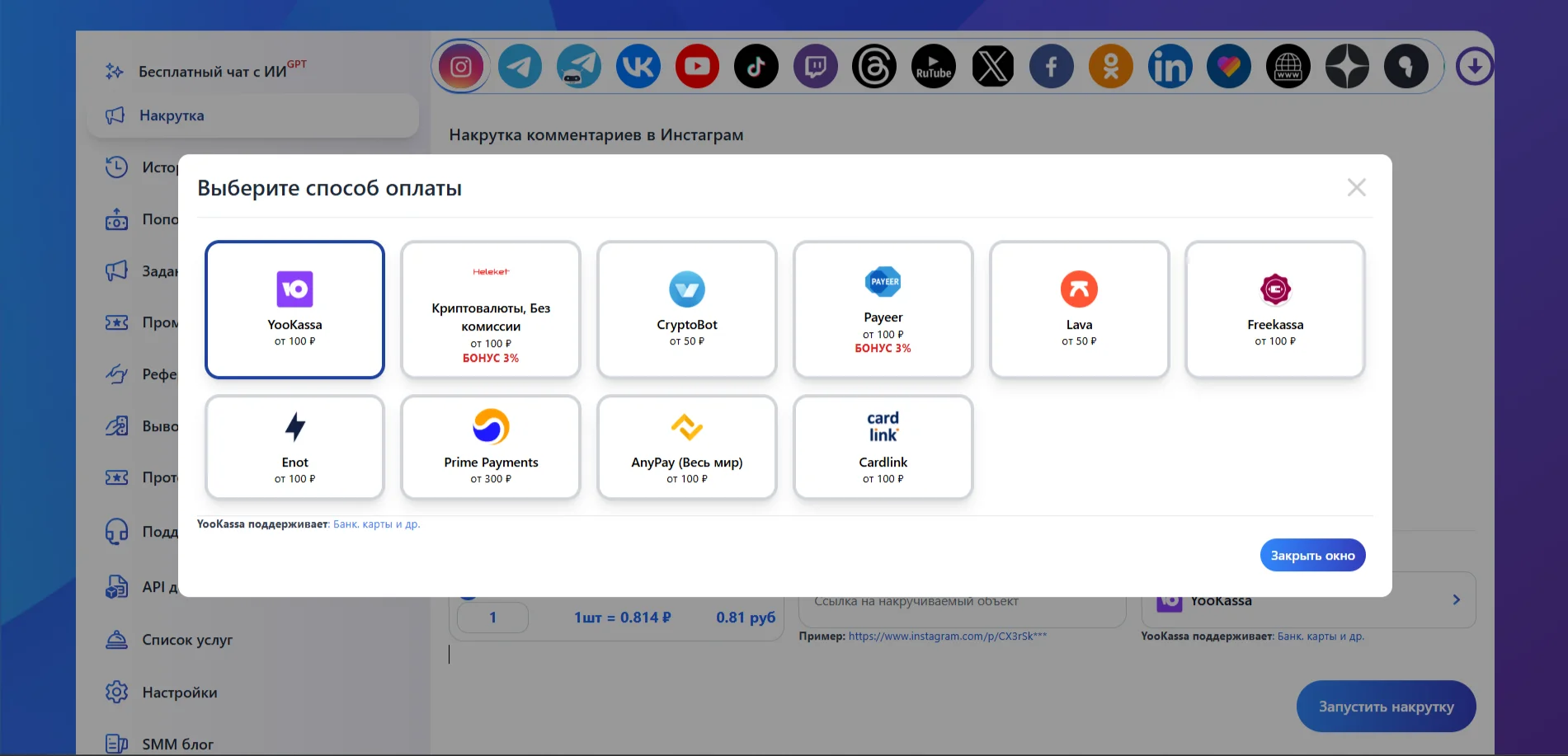Choose Heleket cryptocurrency payment option
1568x756 pixels.
coord(491,309)
